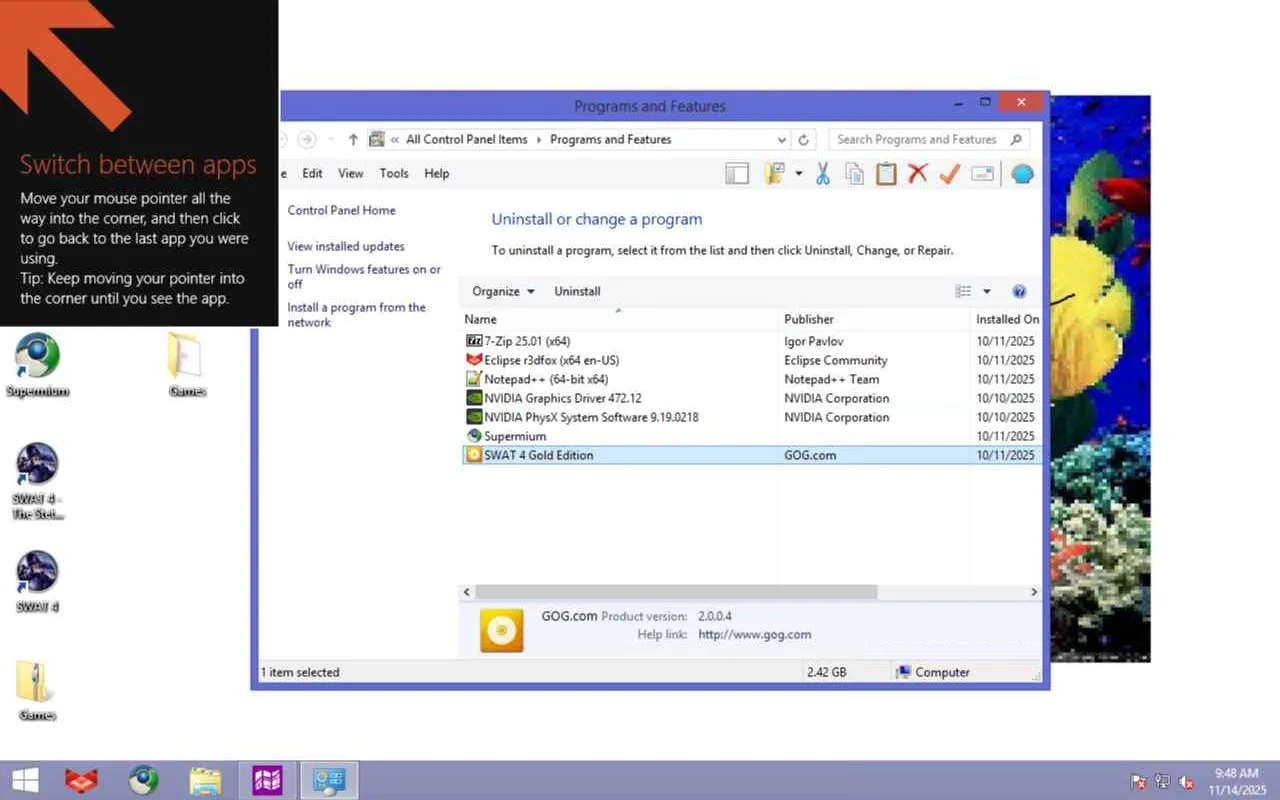The image size is (1280, 800).
Task: Open the red fox icon on taskbar
Action: 82,781
